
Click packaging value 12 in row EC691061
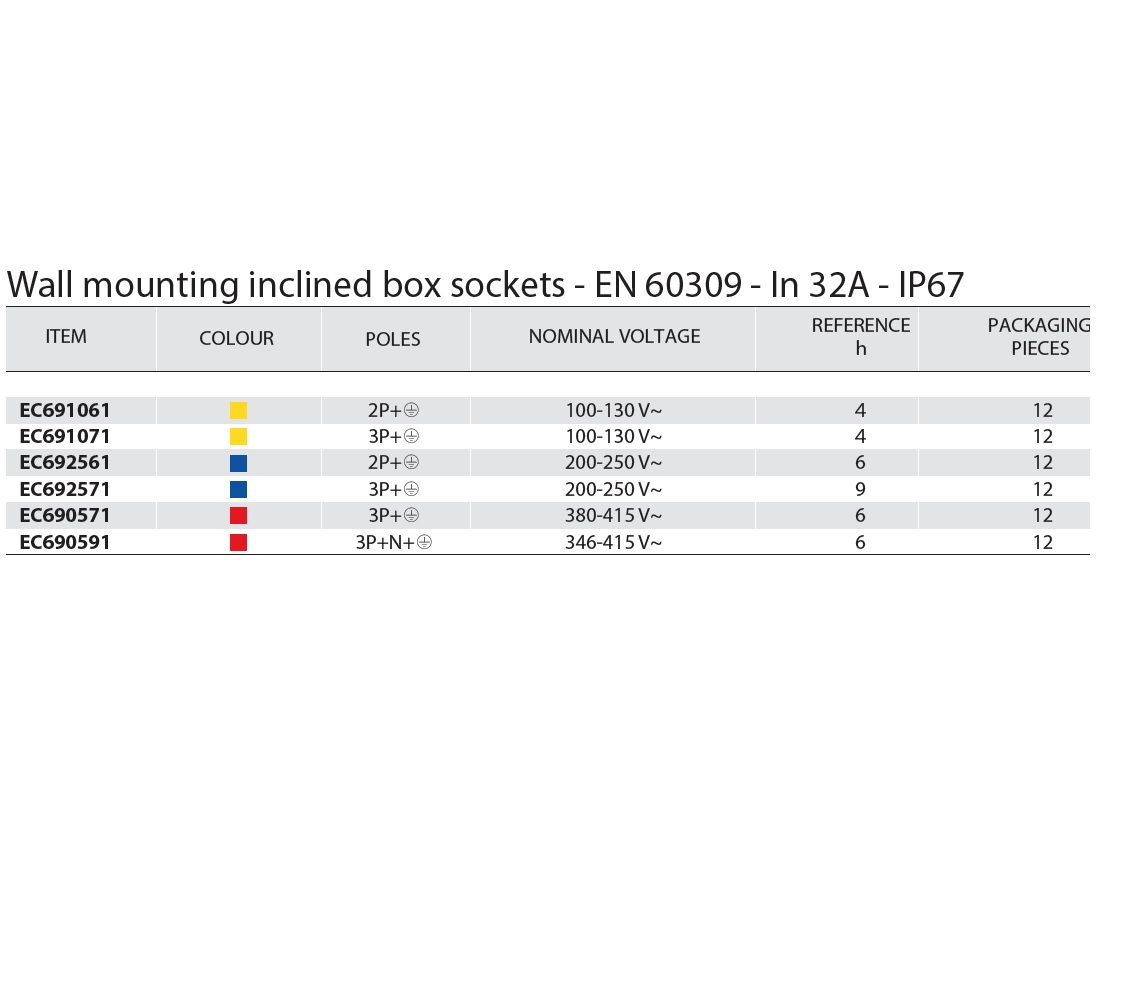(1043, 410)
